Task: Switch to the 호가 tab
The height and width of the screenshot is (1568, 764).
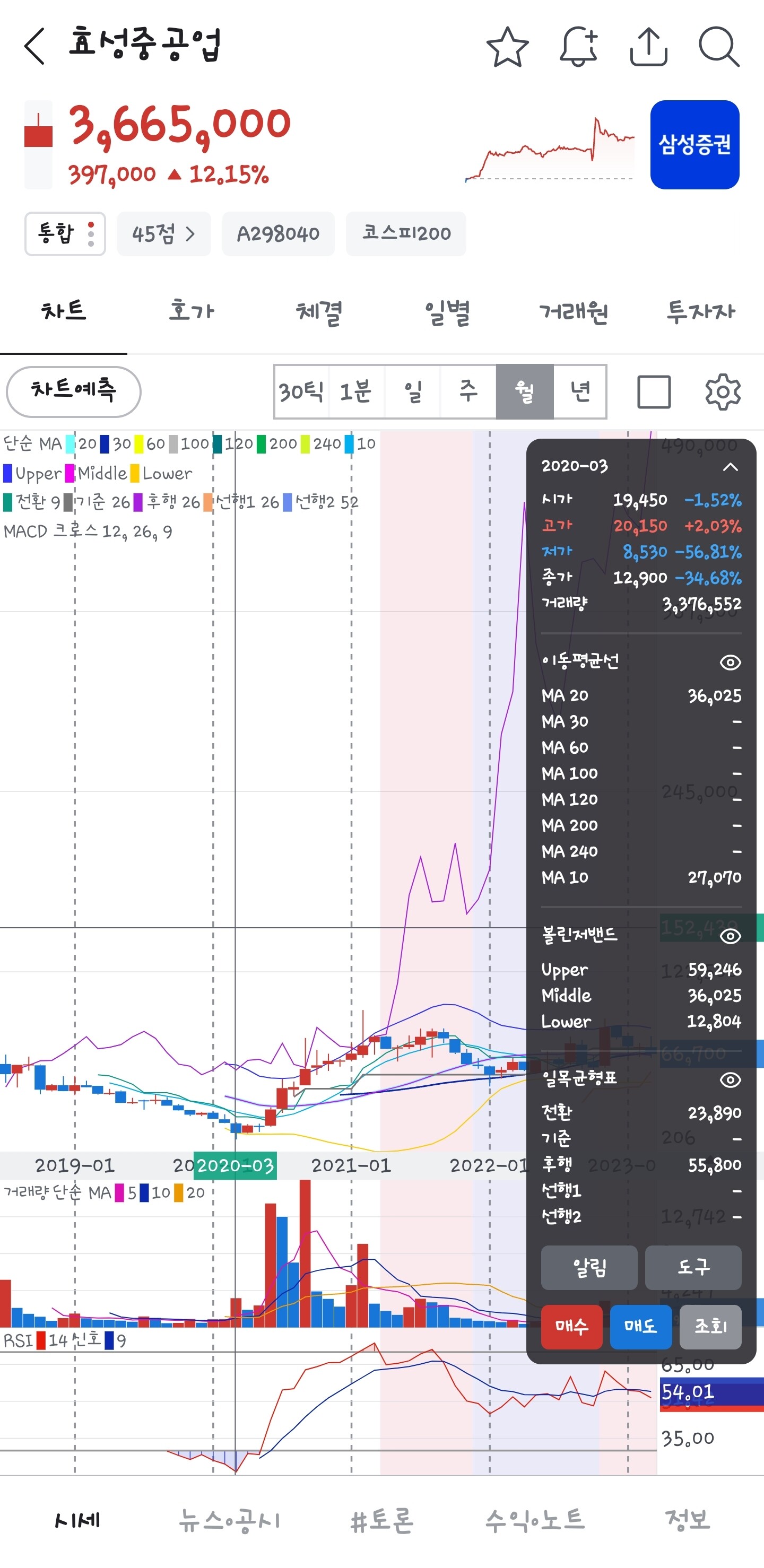Action: pyautogui.click(x=191, y=311)
